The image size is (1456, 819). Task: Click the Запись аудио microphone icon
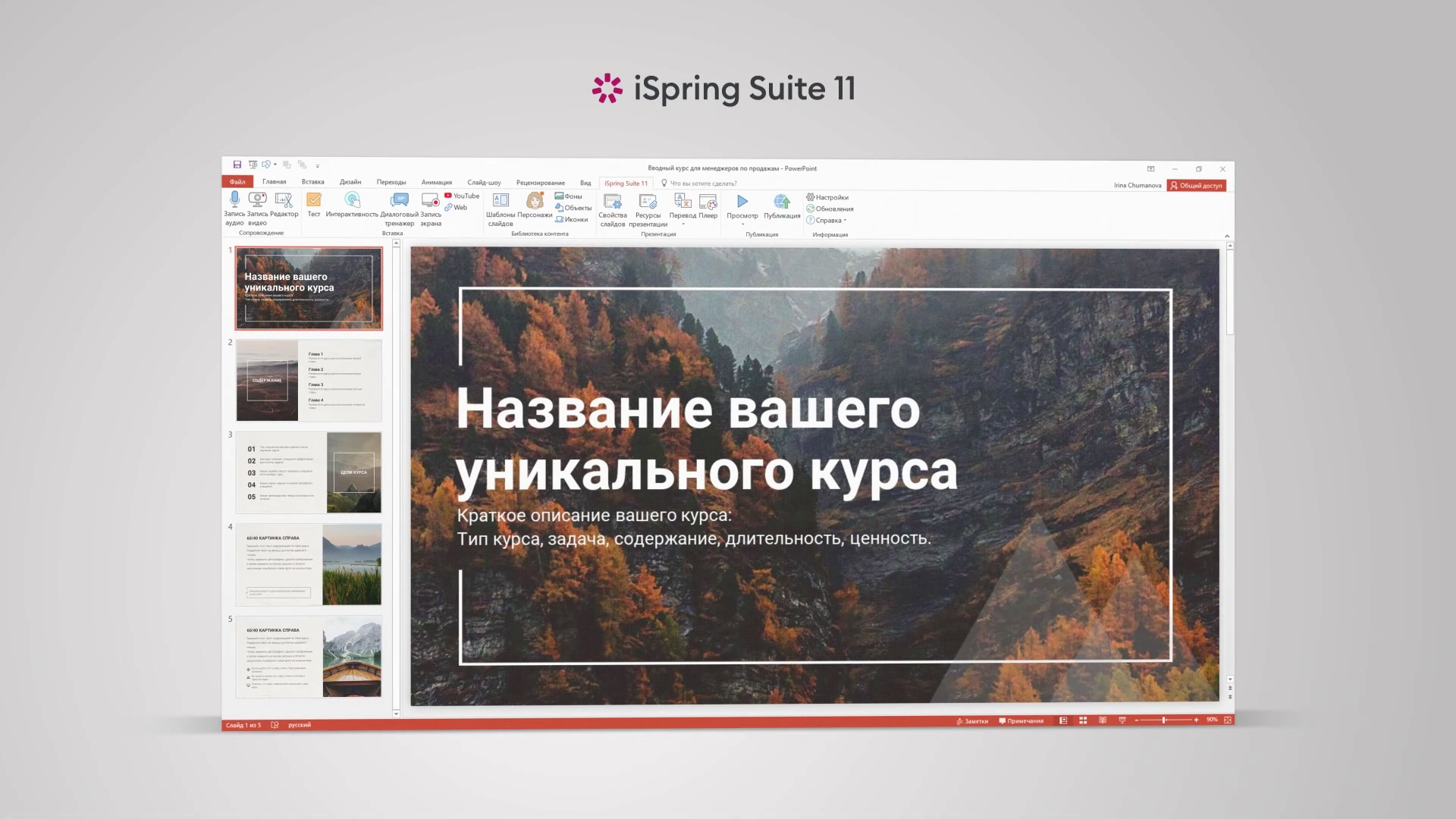(234, 200)
